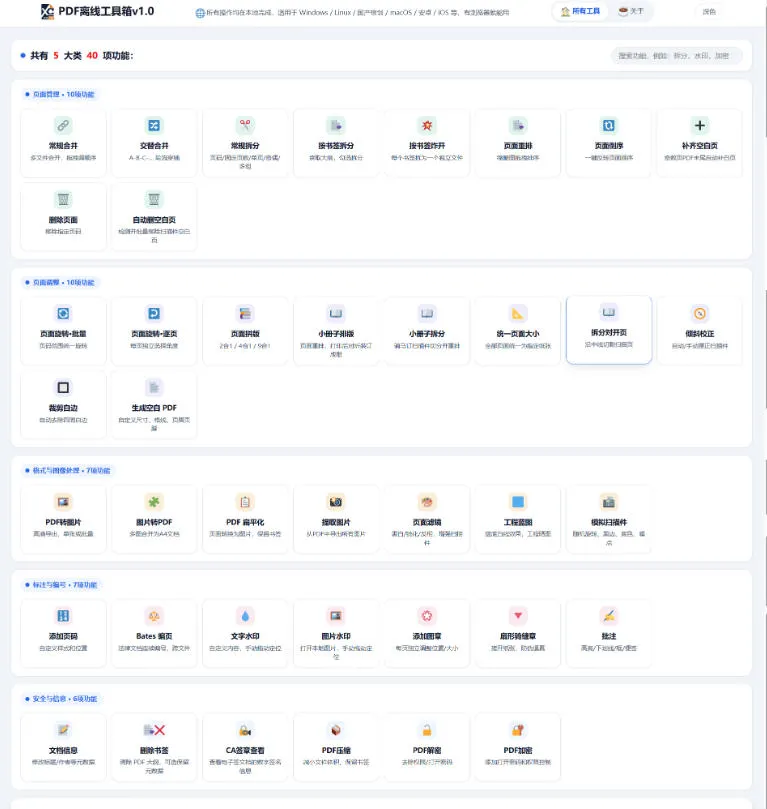Select the 页面倒序 reverse-order tool
This screenshot has height=809, width=767.
609,143
